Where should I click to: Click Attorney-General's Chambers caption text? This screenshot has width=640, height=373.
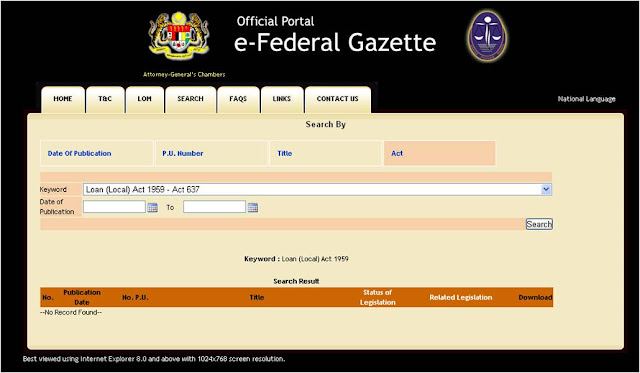pos(184,75)
